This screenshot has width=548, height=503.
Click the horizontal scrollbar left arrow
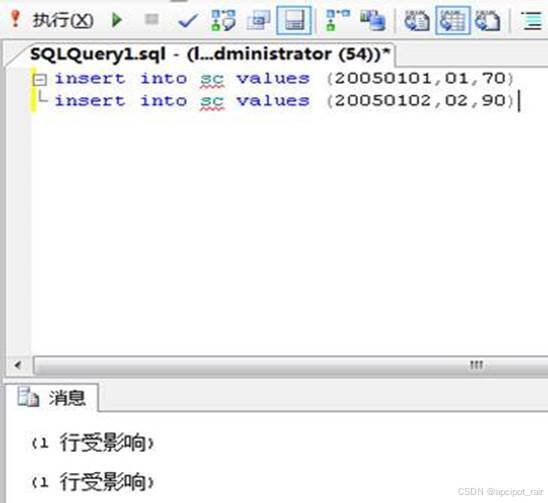pos(17,365)
